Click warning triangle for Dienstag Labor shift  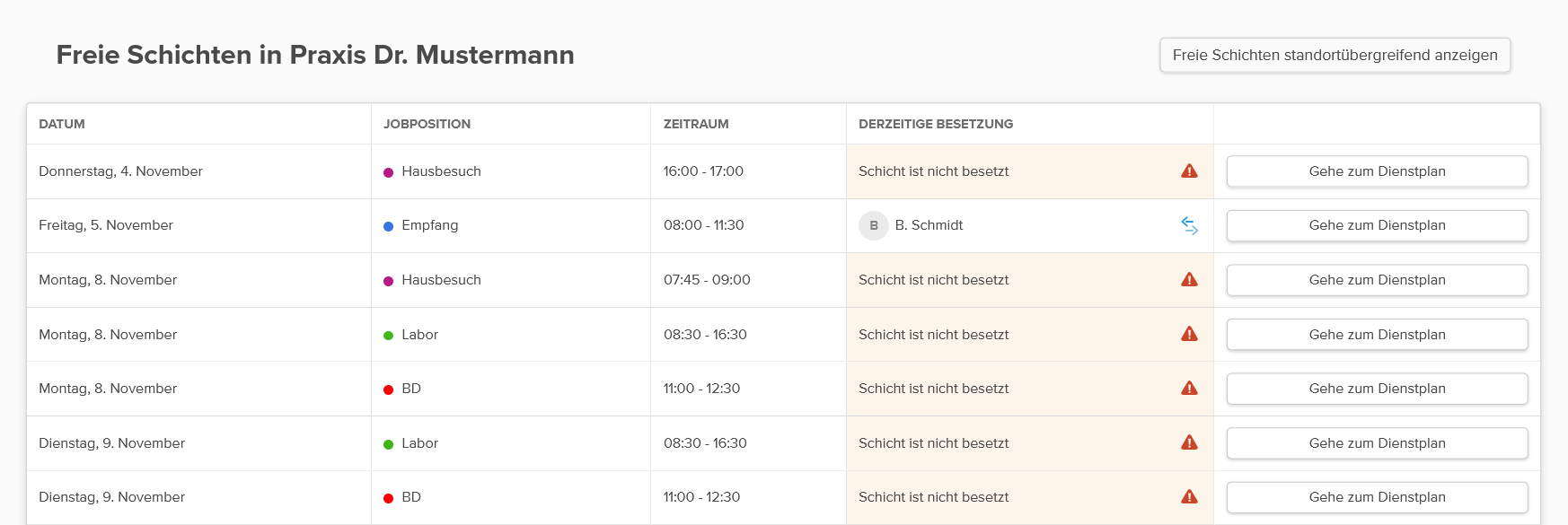[1189, 442]
